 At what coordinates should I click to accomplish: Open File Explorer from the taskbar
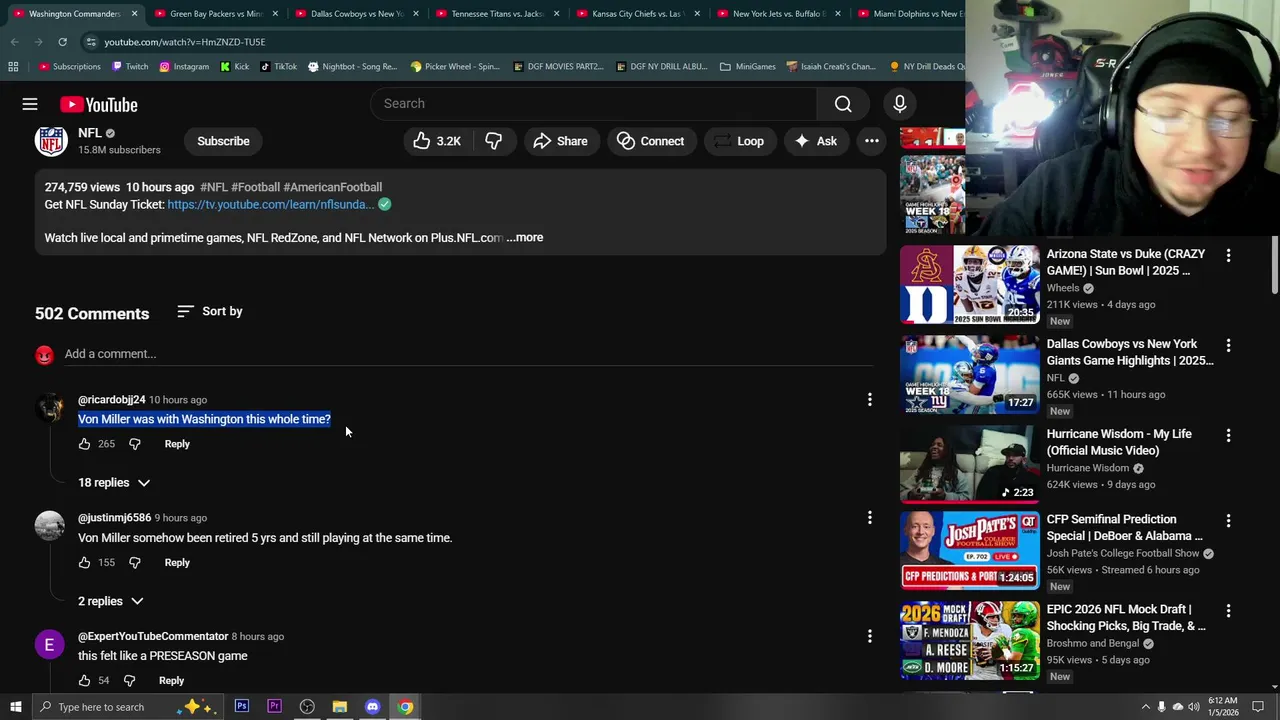pos(340,707)
